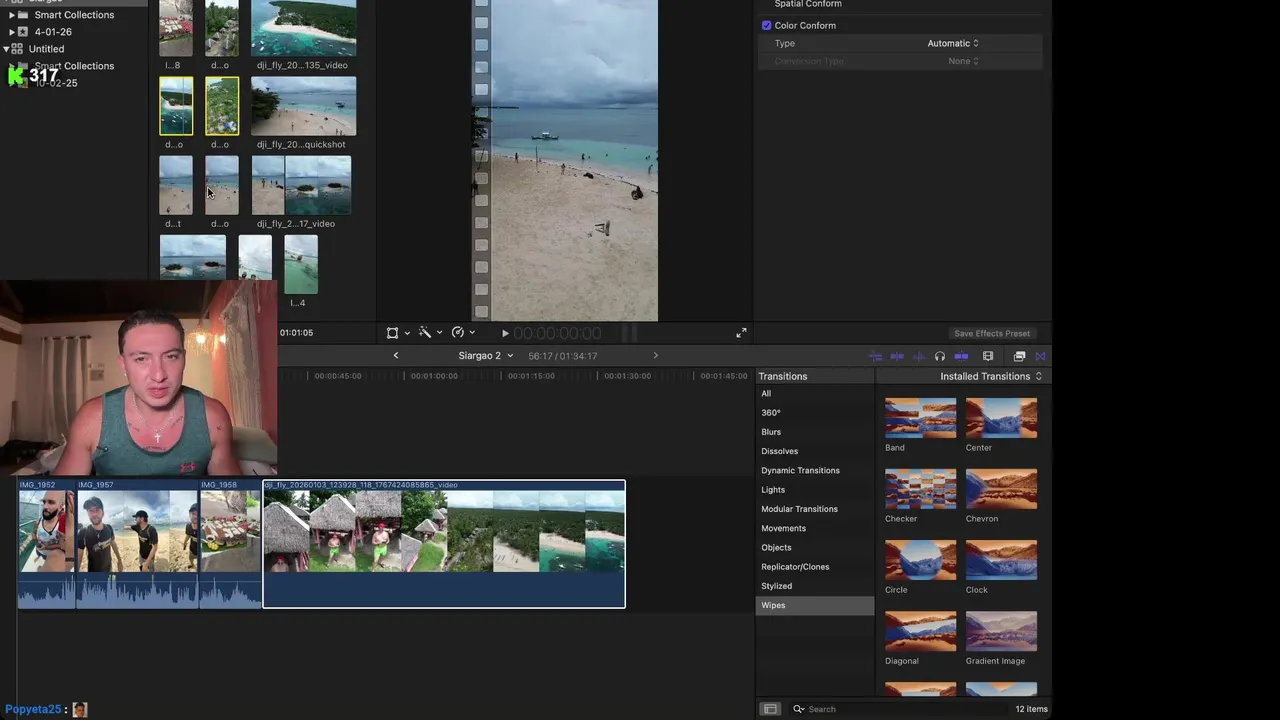This screenshot has width=1280, height=720.
Task: Select the 360° transitions category
Action: coord(815,413)
